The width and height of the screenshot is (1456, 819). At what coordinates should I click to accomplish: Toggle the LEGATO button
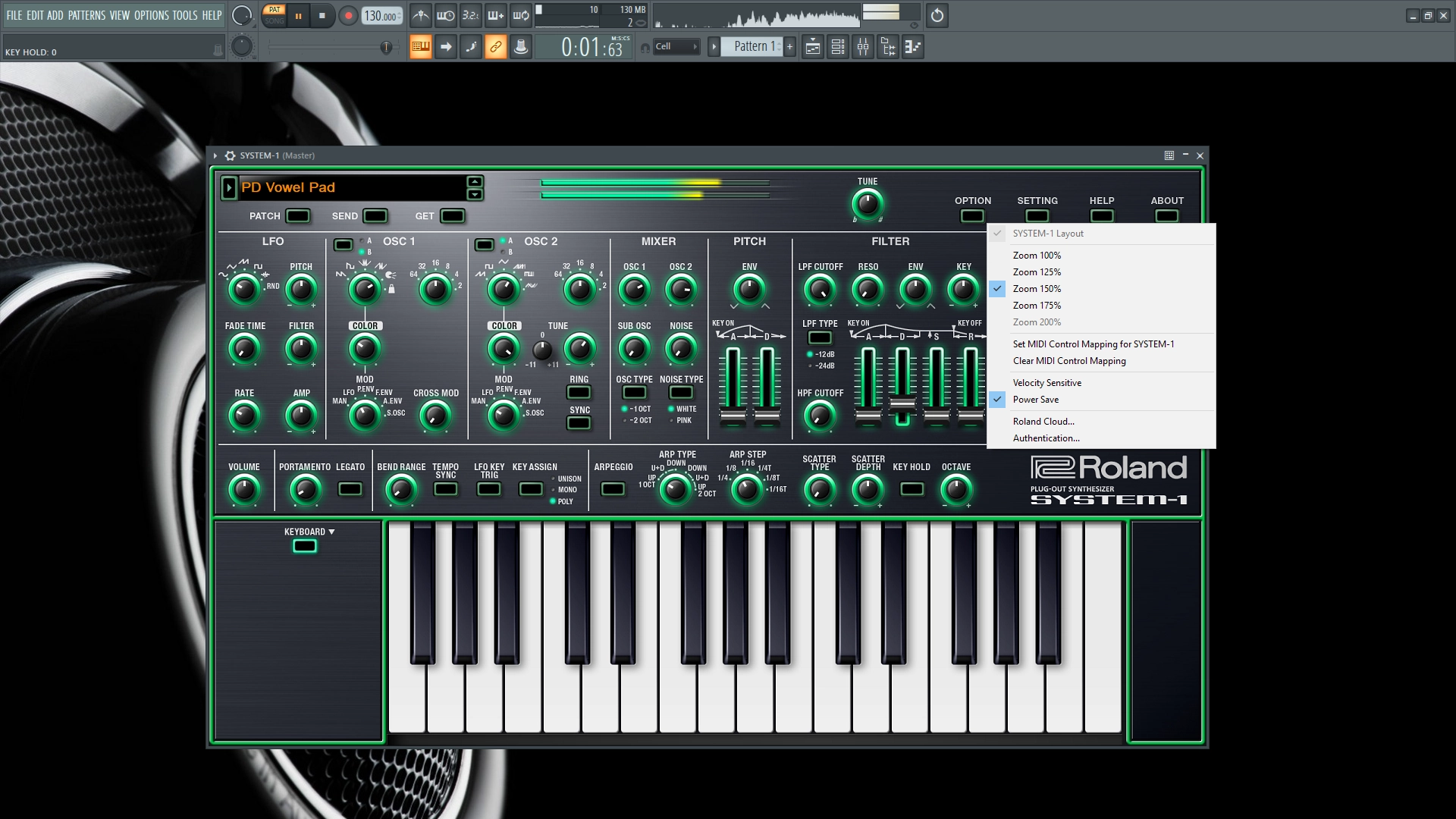tap(350, 489)
